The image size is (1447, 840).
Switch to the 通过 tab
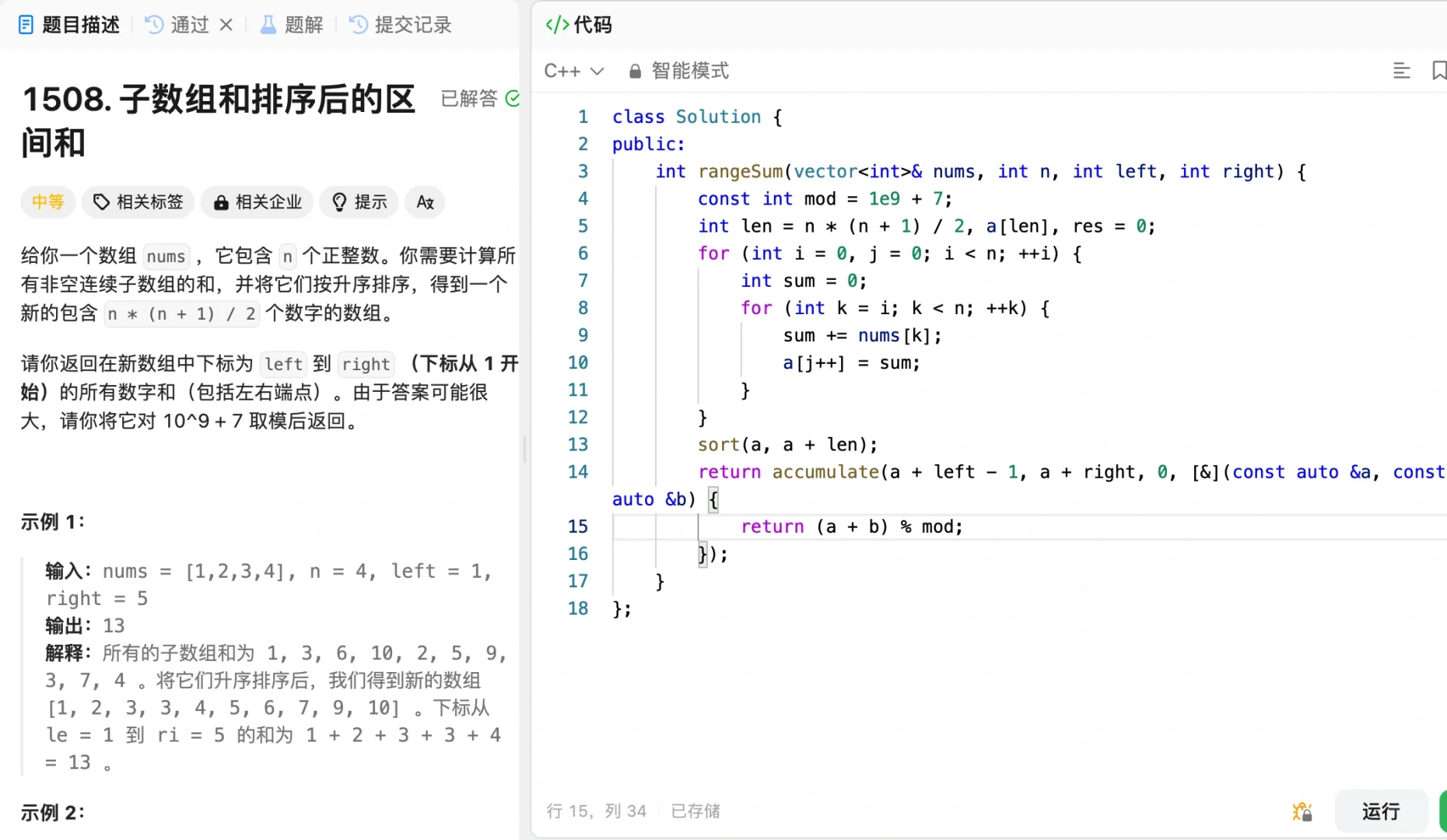[177, 25]
